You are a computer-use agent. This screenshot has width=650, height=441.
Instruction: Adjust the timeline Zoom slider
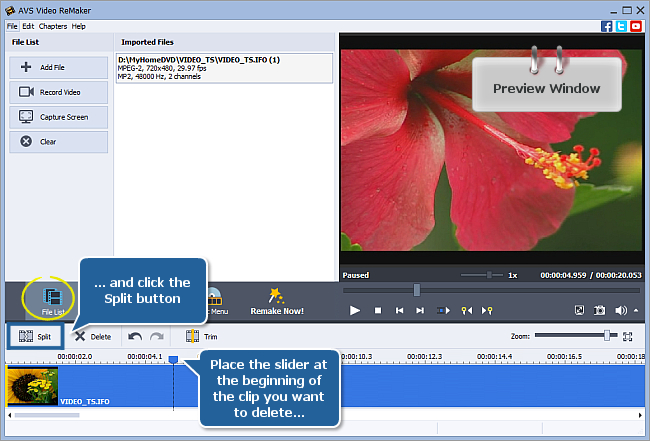(607, 335)
